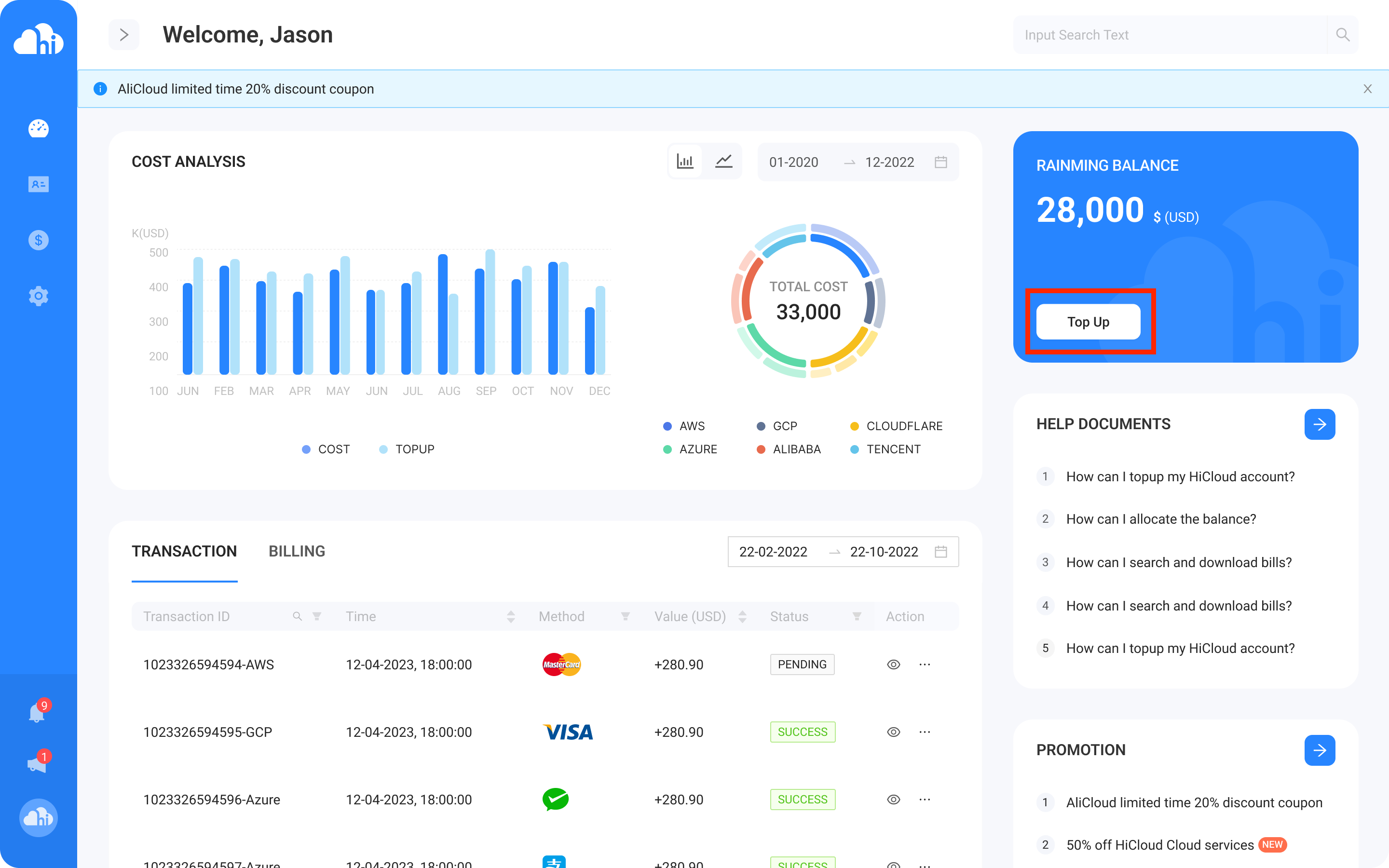
Task: Edit the 22-02-2022 transaction start date
Action: click(773, 552)
